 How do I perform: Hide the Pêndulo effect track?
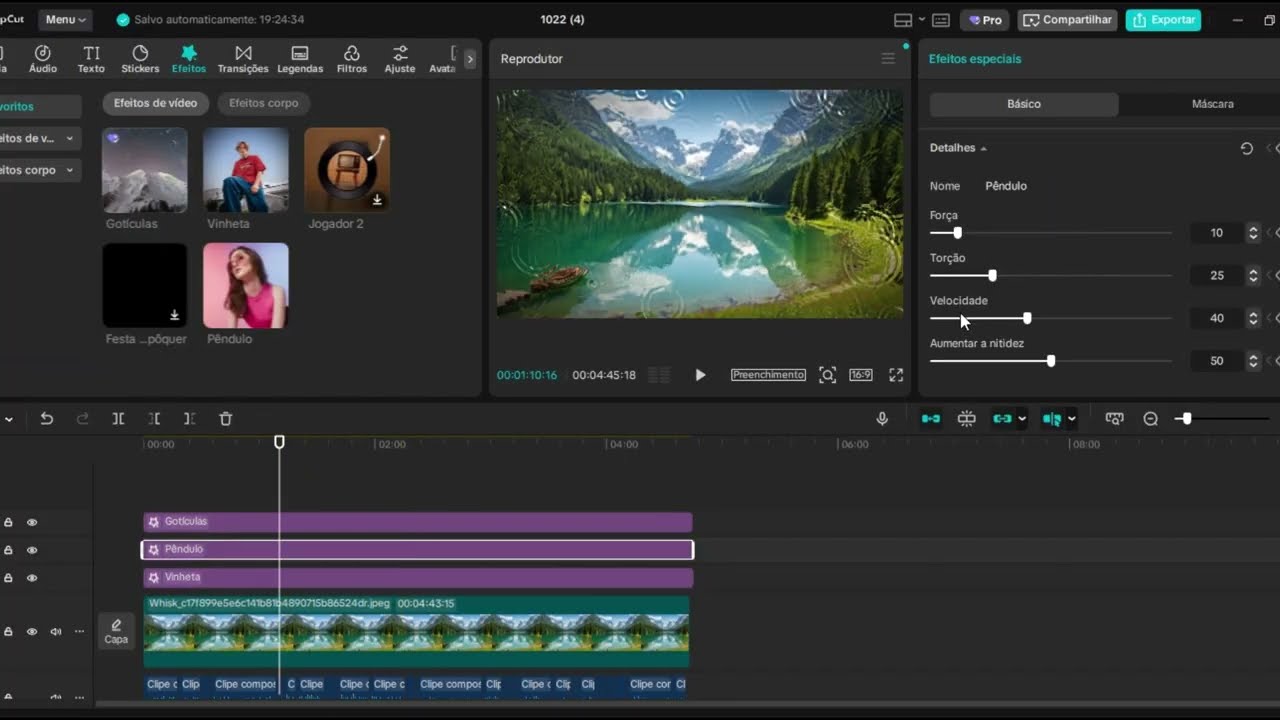pyautogui.click(x=32, y=550)
